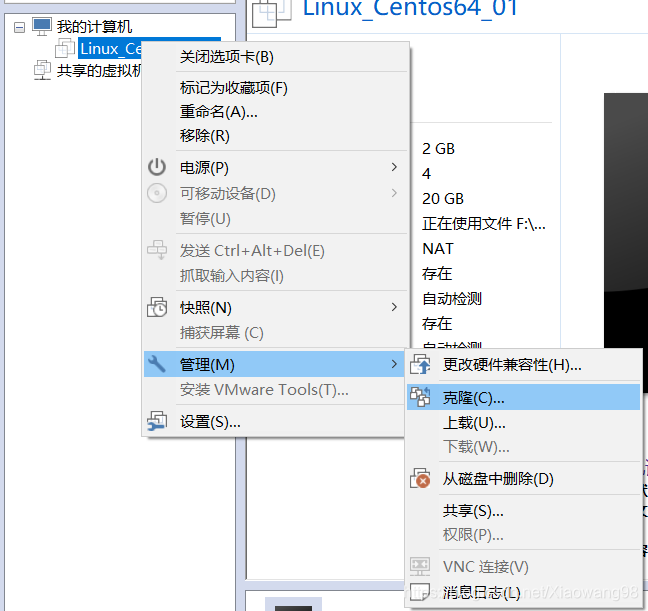Viewport: 648px width, 611px height.
Task: Choose 更改硬件兼容性(H)... submenu entry
Action: (523, 365)
